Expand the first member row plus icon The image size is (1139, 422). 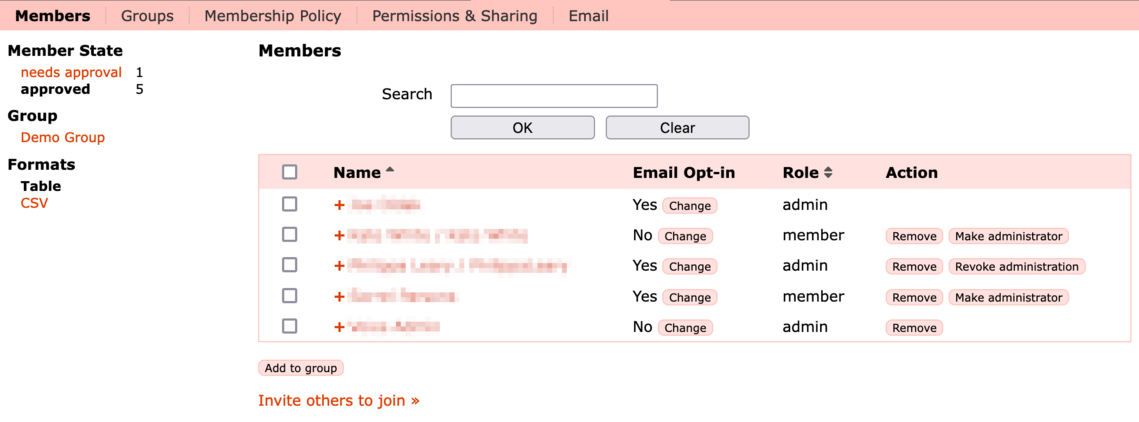(340, 205)
